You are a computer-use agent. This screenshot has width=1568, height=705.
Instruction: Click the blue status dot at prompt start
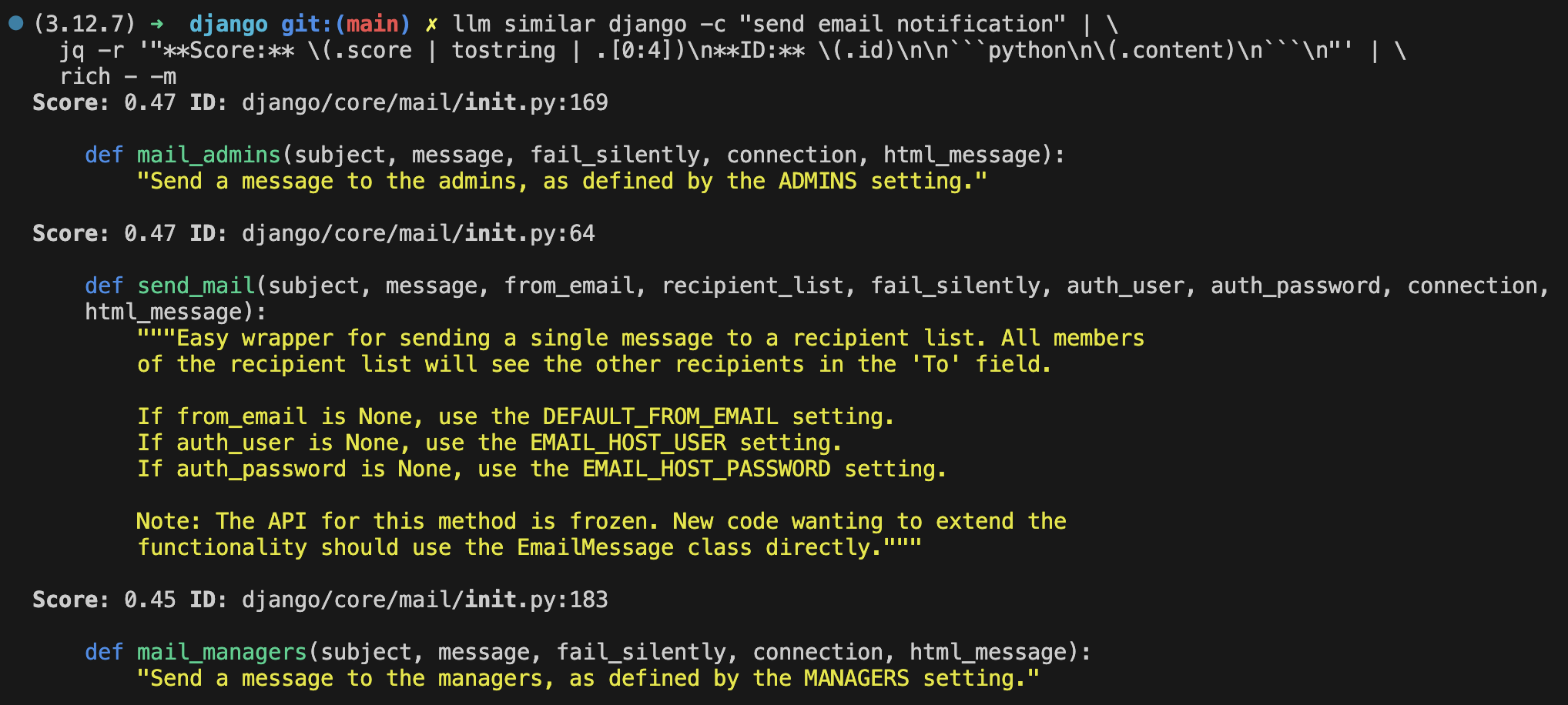[x=15, y=23]
